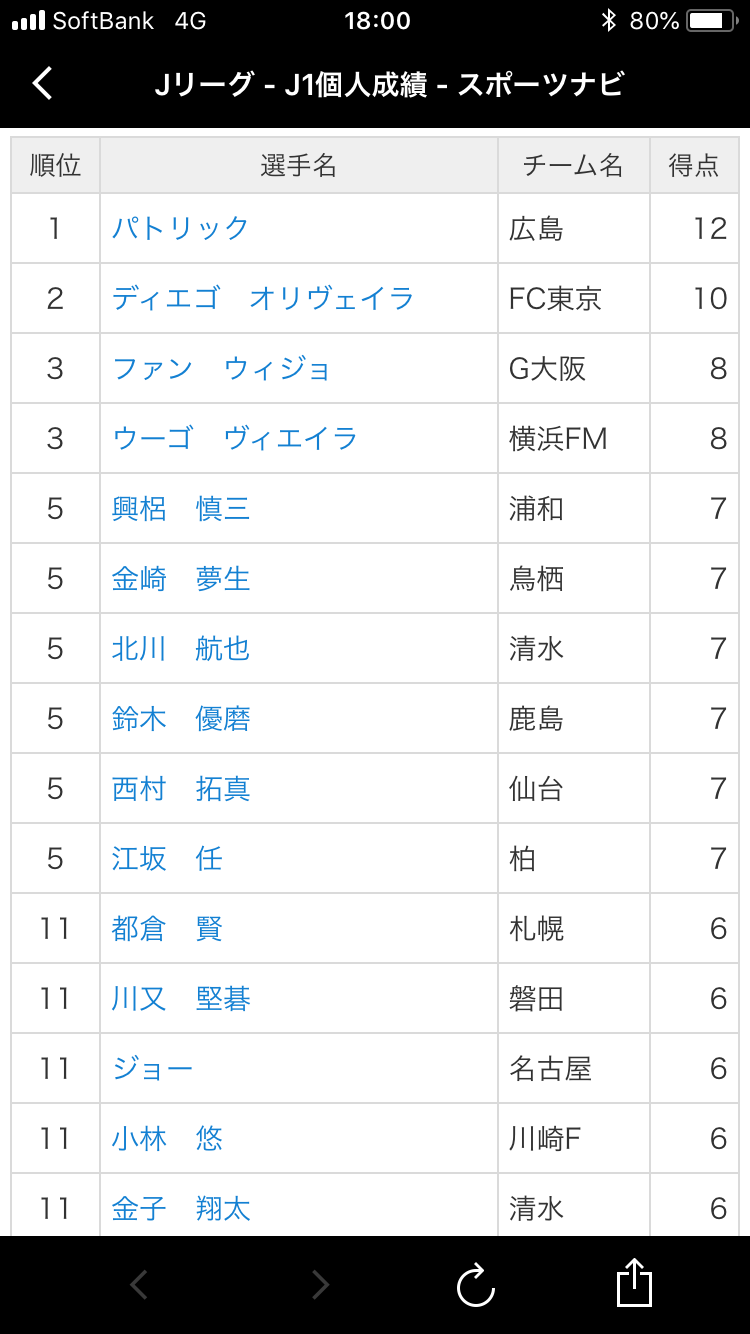
Task: Select player 北川 航也
Action: (x=181, y=648)
